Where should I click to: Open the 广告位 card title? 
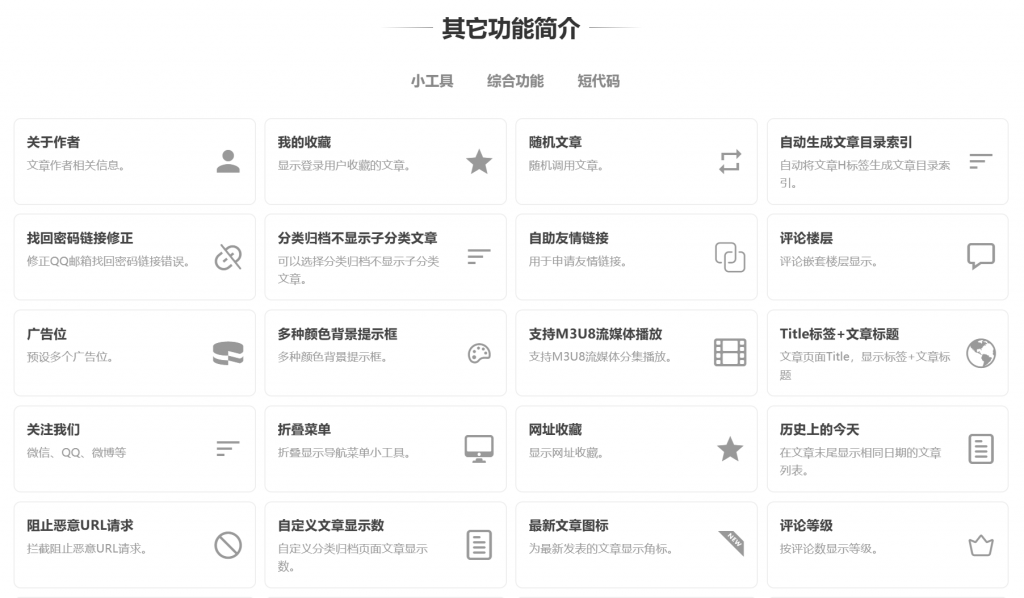pyautogui.click(x=47, y=334)
